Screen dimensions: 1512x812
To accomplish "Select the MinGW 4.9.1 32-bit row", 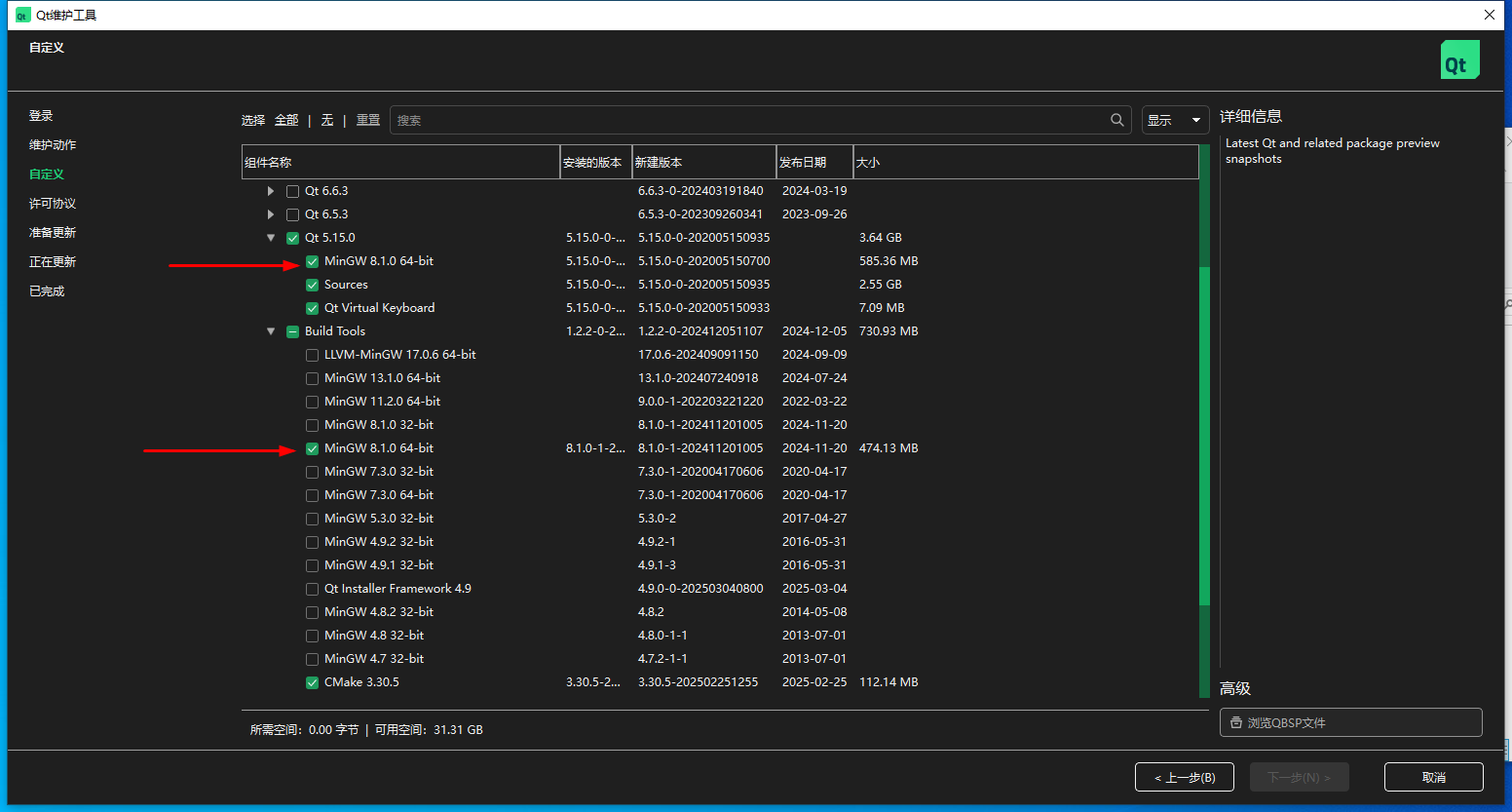I will point(720,565).
